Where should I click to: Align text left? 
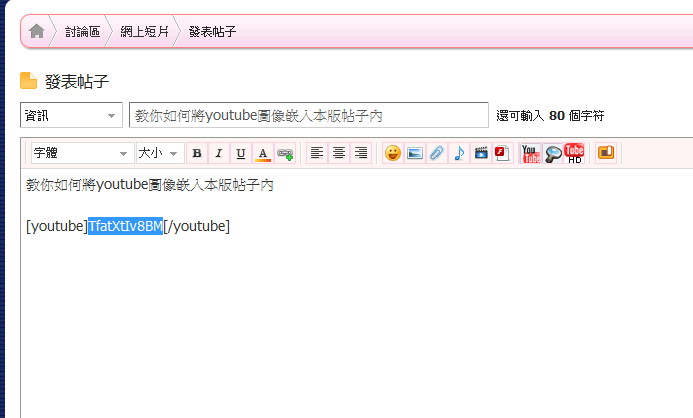click(317, 153)
